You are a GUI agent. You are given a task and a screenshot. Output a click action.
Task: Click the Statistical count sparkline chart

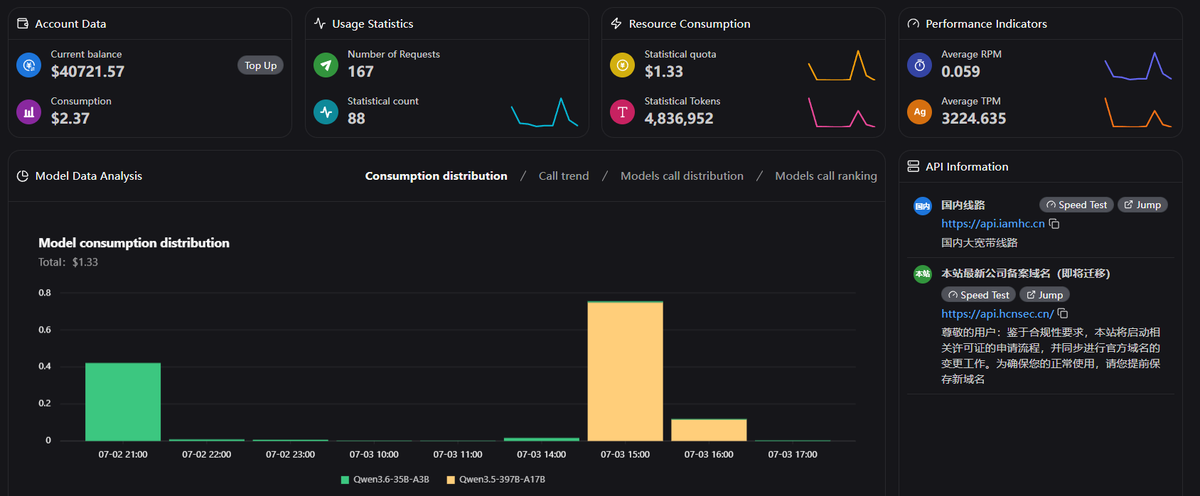coord(544,112)
